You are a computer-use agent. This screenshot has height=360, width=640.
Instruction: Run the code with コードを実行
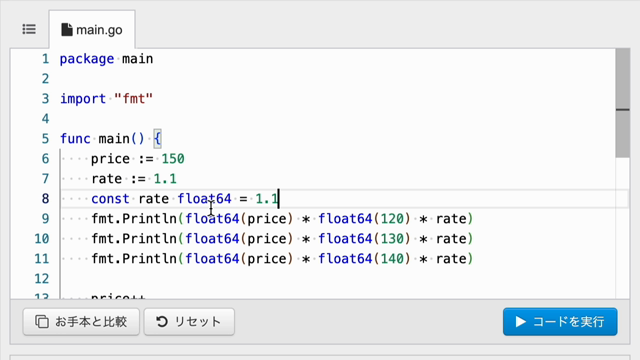(560, 322)
